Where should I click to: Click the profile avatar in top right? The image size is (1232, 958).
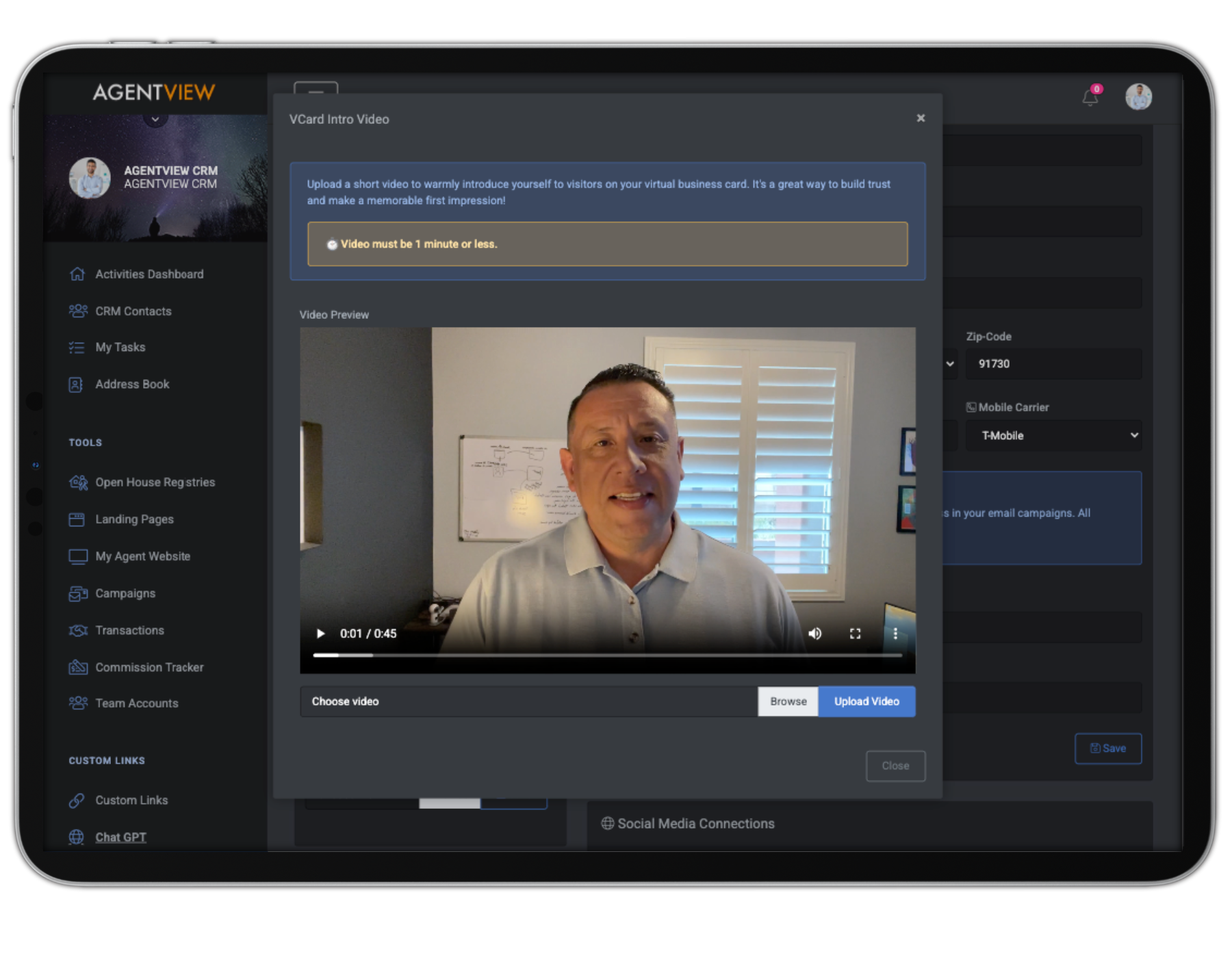pos(1138,96)
